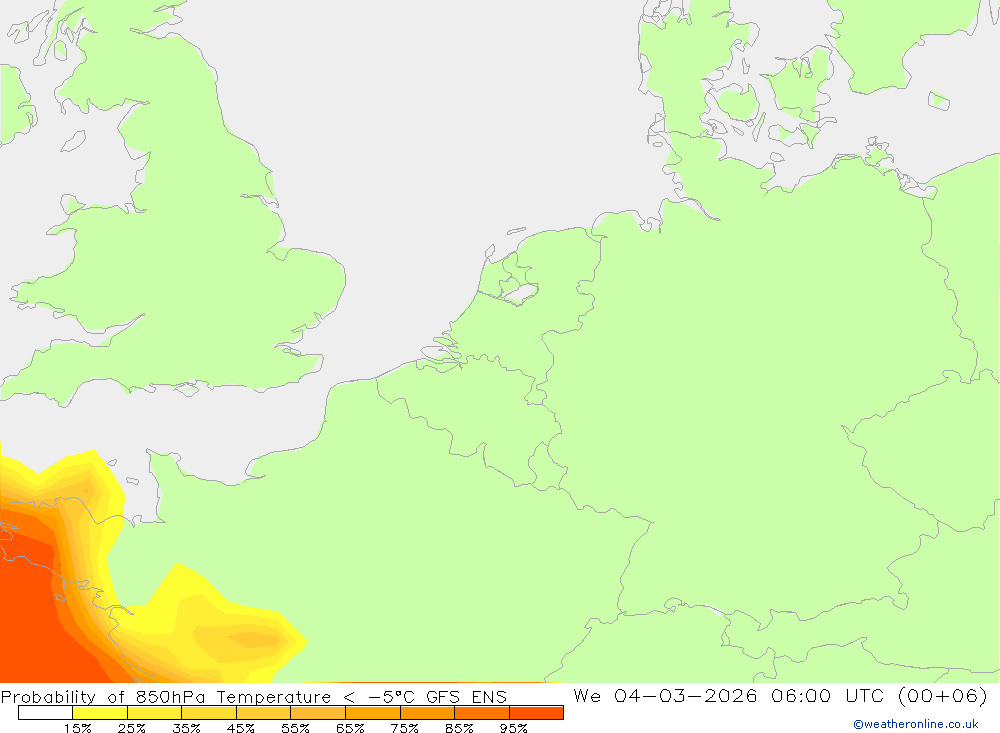
Task: Click the white legend swatch below 15%
Action: coord(45,713)
